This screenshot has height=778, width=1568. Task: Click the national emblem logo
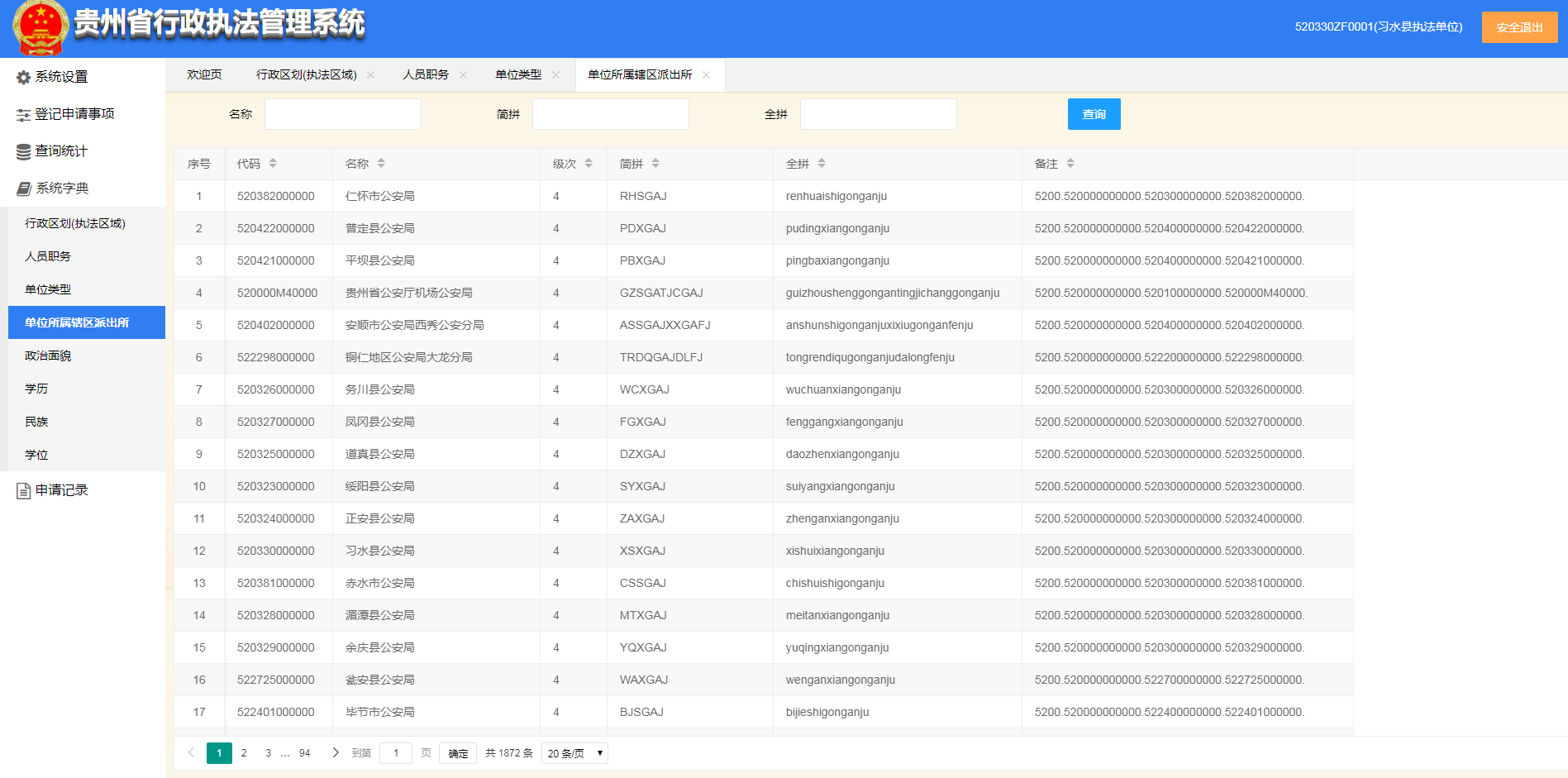pos(40,28)
